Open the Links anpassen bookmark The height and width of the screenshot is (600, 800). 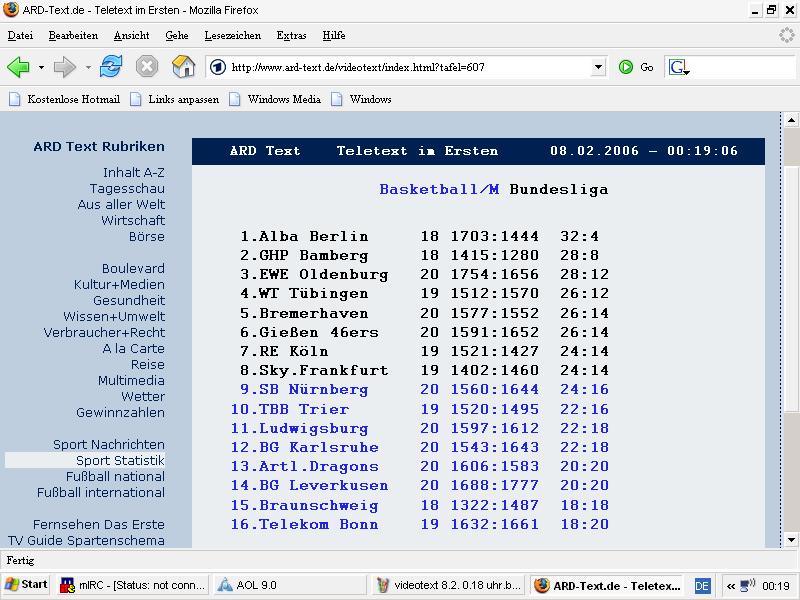pos(175,99)
